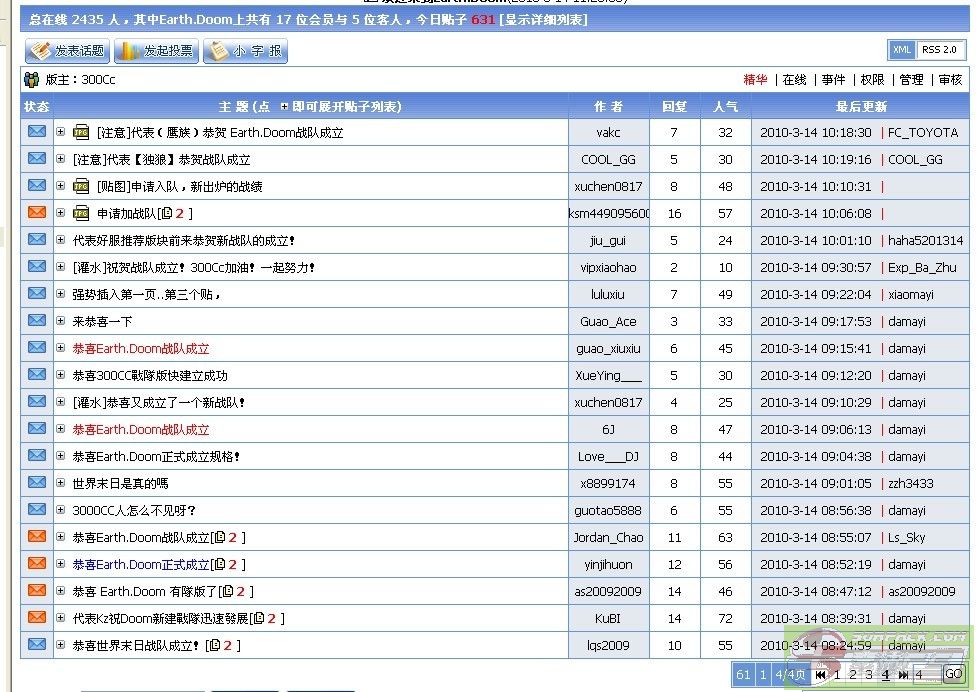
Task: Click the blue envelope icon beside 来恭喜一下
Action: coord(37,320)
